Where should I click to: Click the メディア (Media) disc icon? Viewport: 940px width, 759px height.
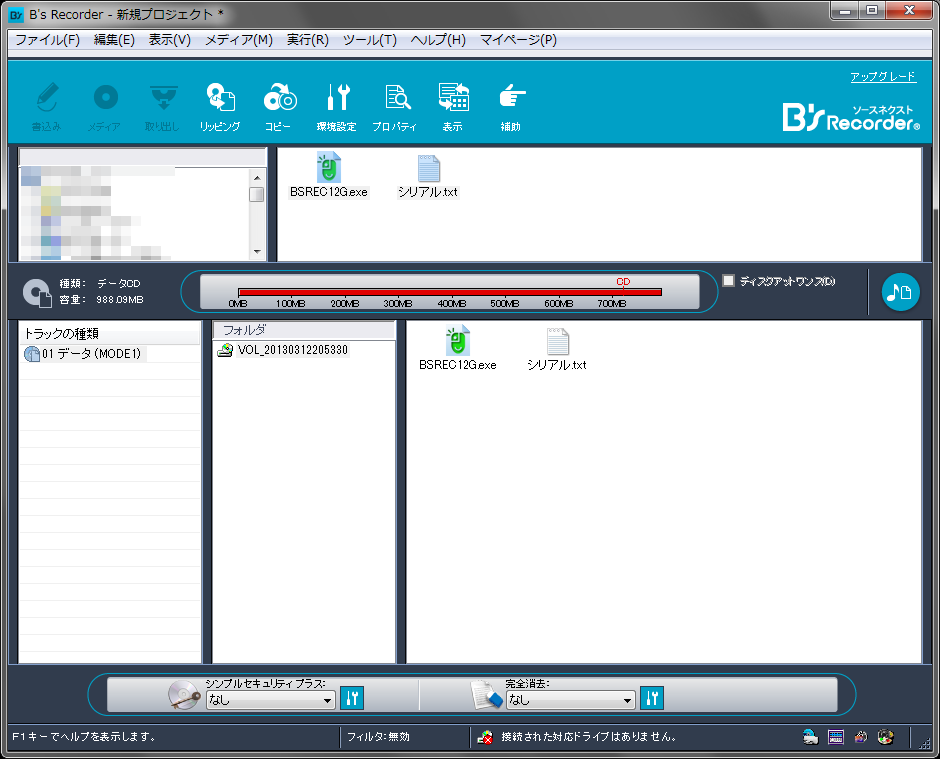105,107
